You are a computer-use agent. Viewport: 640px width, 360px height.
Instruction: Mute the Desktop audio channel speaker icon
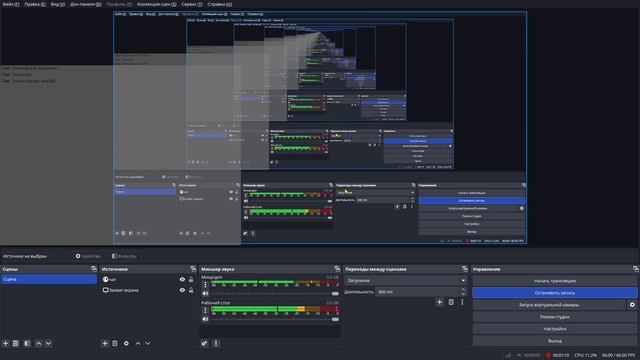click(205, 319)
